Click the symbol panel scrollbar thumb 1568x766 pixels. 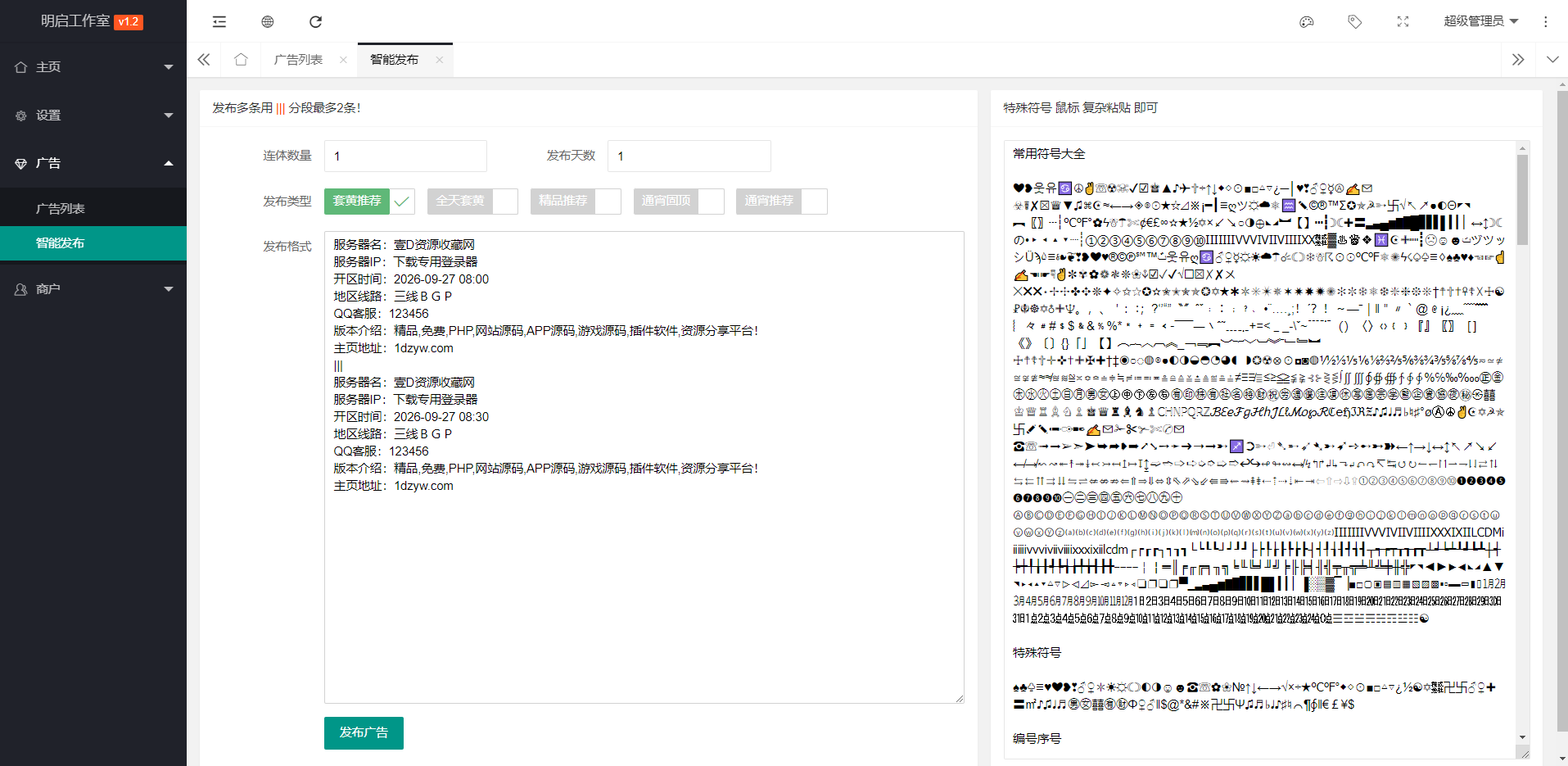1522,200
